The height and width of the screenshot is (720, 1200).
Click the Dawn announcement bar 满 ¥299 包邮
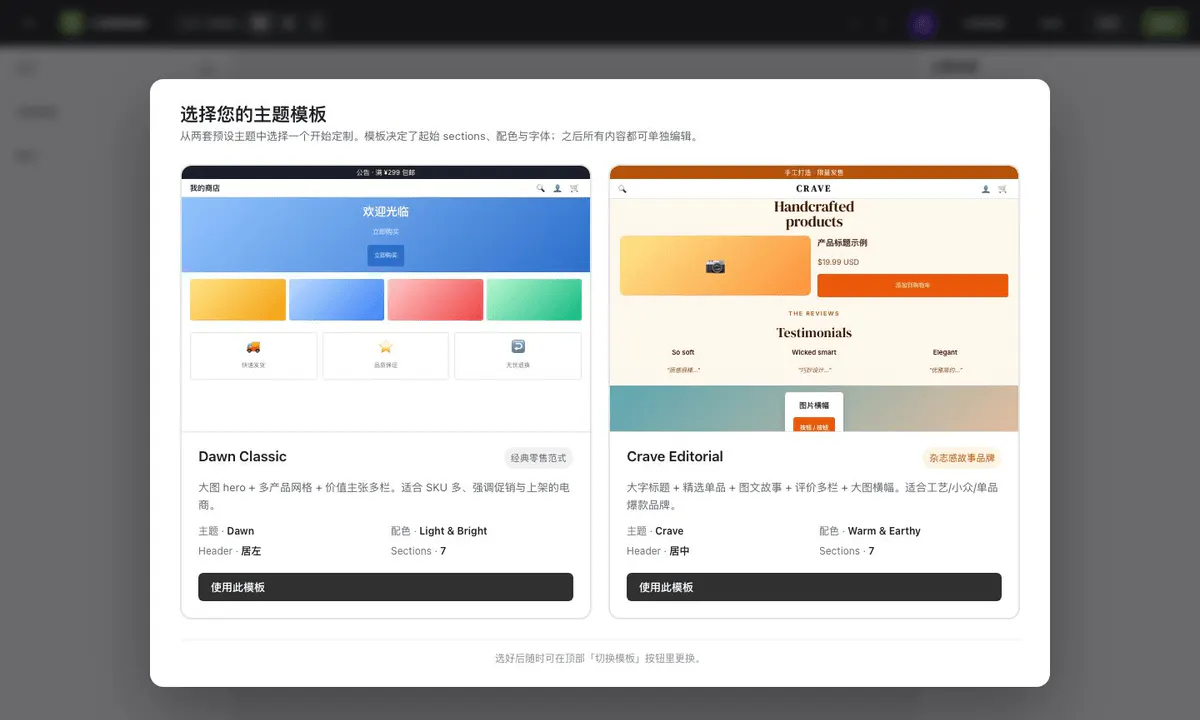pos(386,172)
